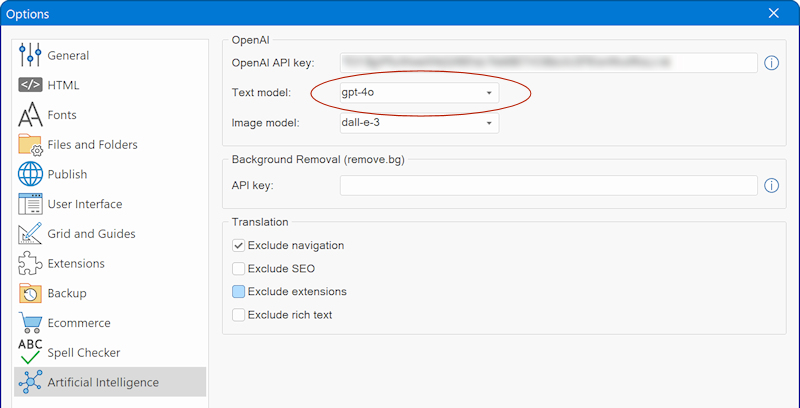Click the 'Image model:' label
The width and height of the screenshot is (800, 408).
pos(266,123)
